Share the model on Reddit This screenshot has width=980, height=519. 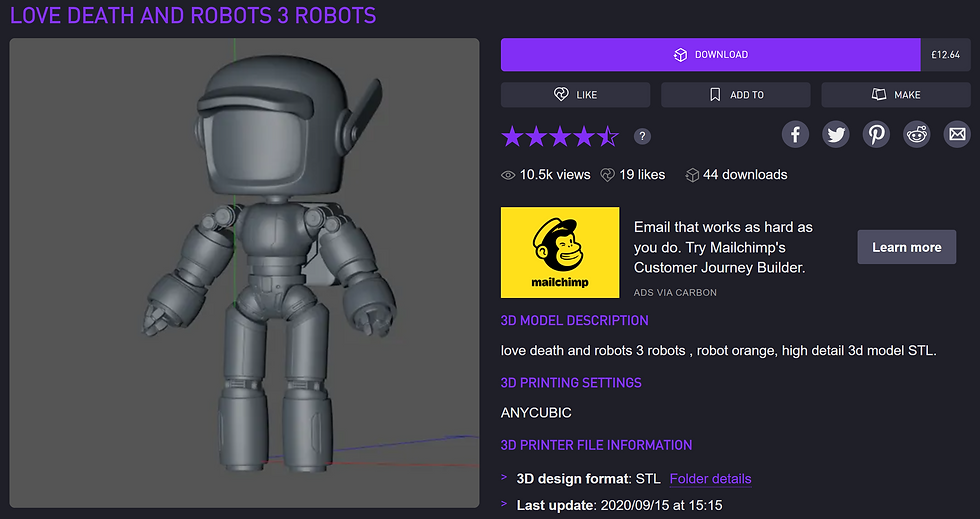(917, 134)
